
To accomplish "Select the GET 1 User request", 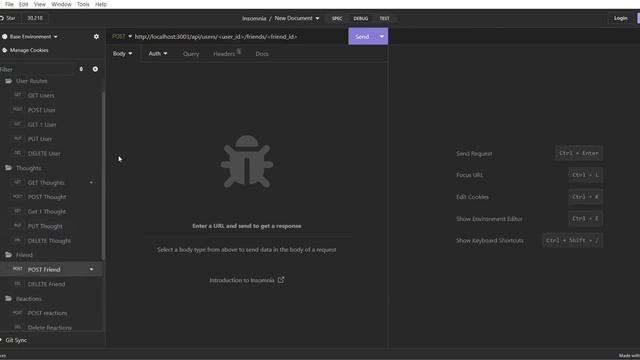I will 42,124.
